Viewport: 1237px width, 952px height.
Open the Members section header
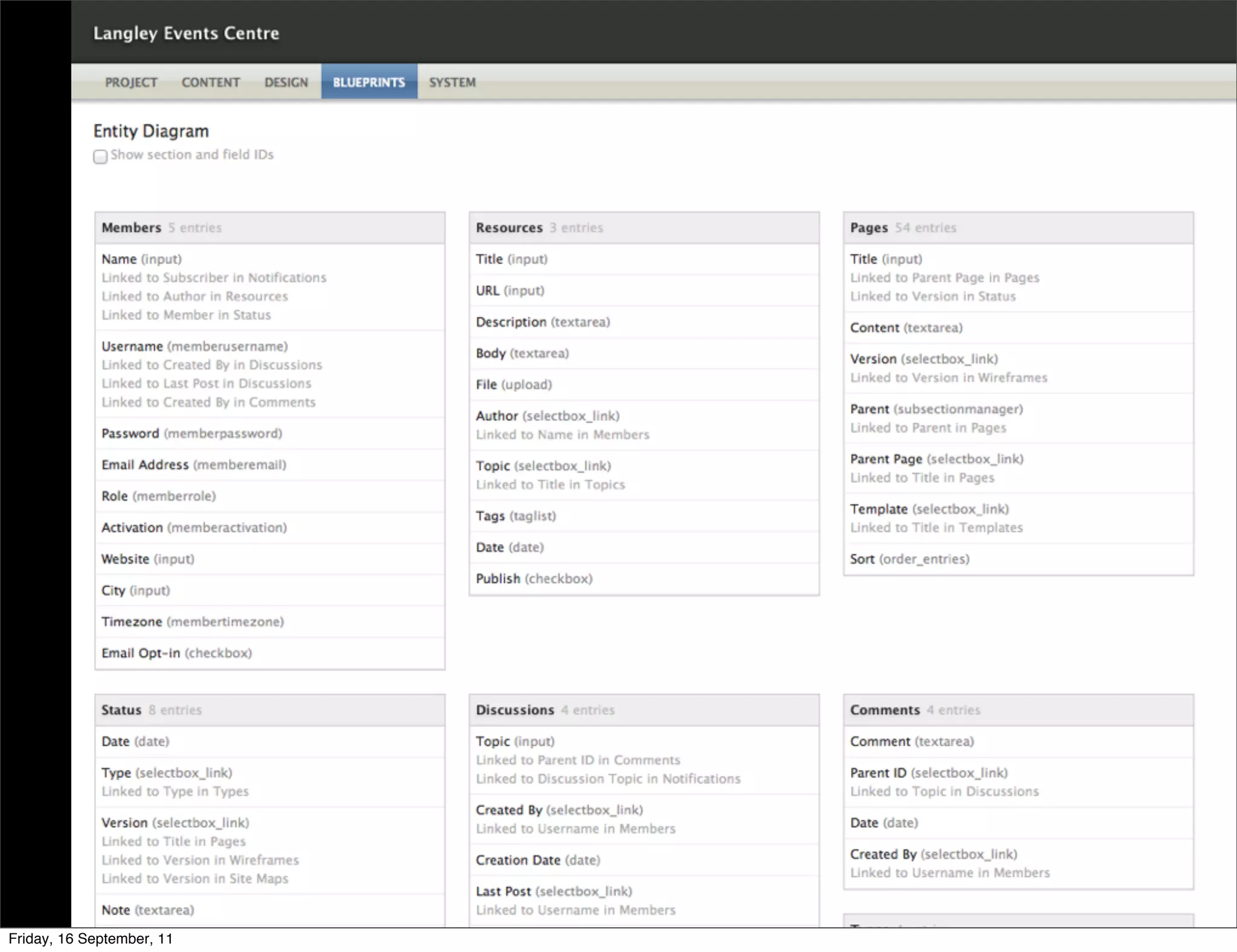(132, 228)
